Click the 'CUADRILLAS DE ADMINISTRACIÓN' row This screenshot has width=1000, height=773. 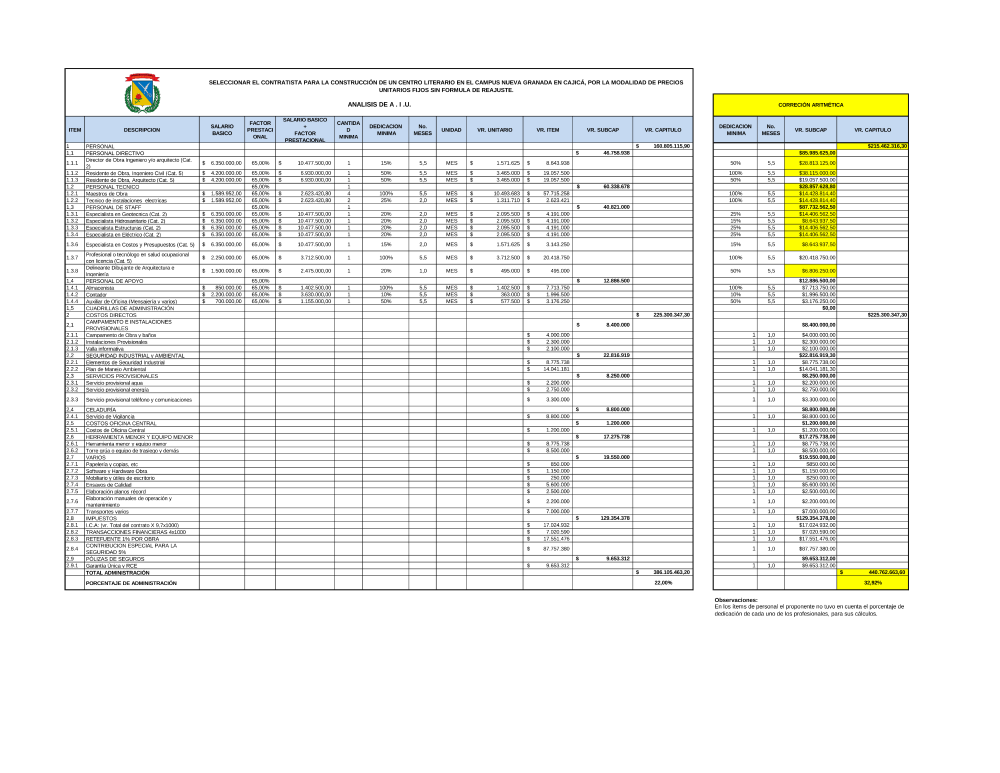129,308
